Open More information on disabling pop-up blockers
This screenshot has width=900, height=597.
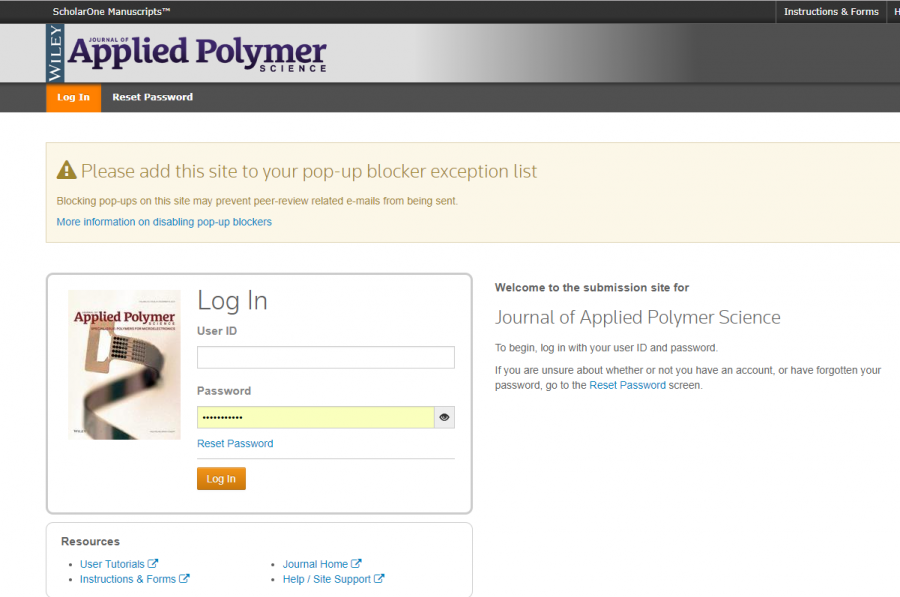[x=164, y=222]
